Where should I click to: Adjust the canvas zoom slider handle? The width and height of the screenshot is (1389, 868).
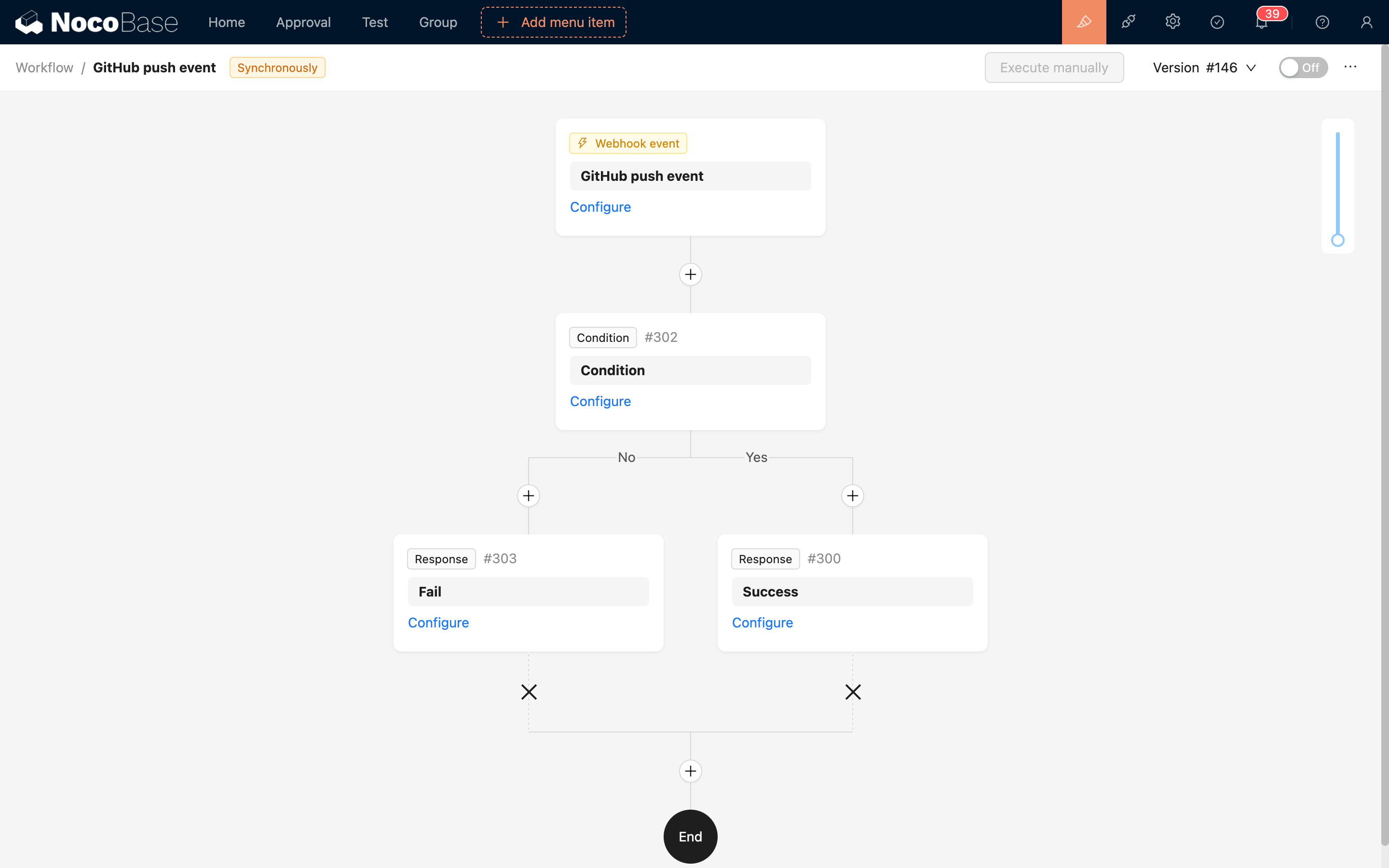(x=1337, y=241)
